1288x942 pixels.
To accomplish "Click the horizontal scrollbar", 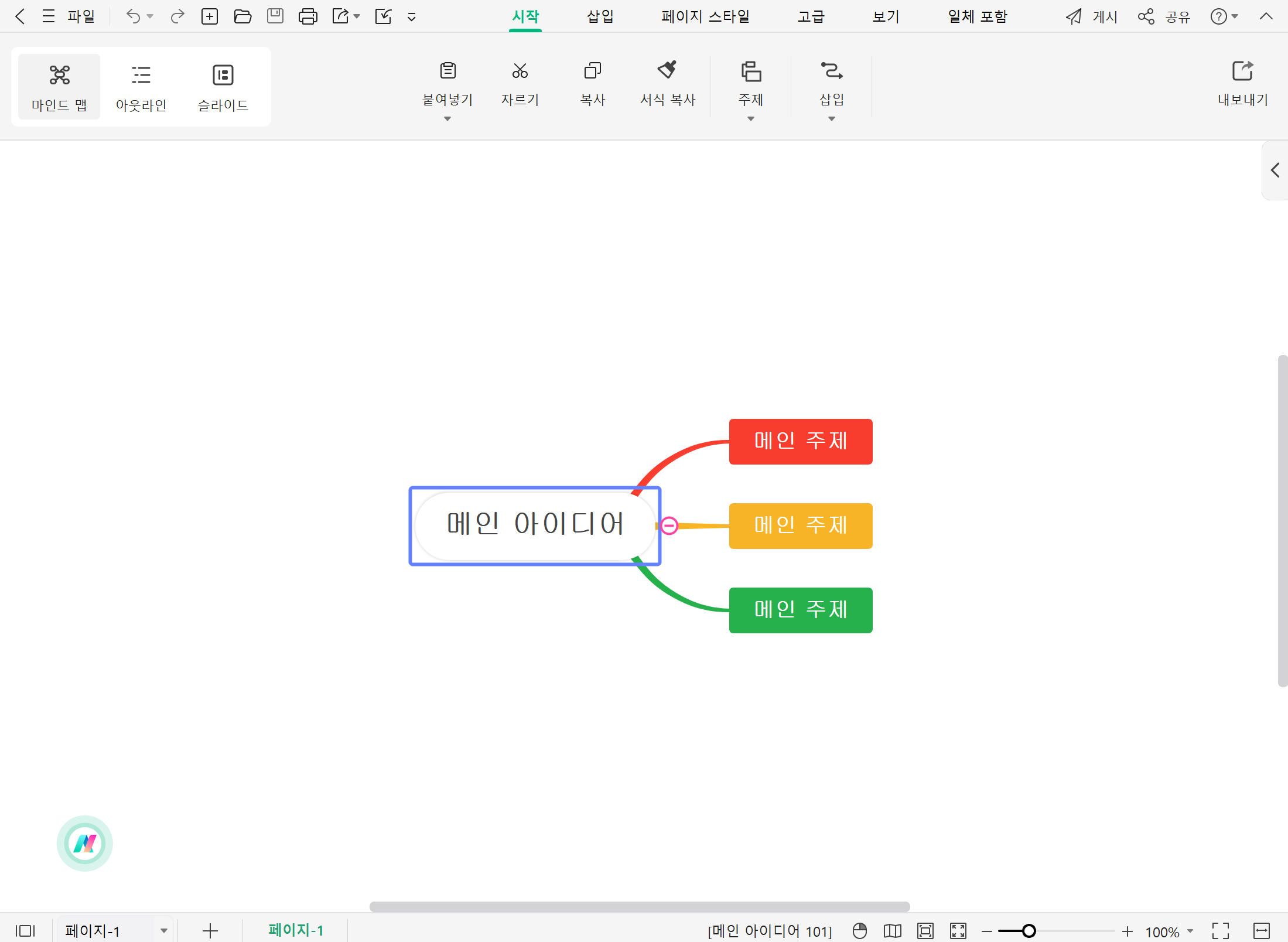I will 640,906.
